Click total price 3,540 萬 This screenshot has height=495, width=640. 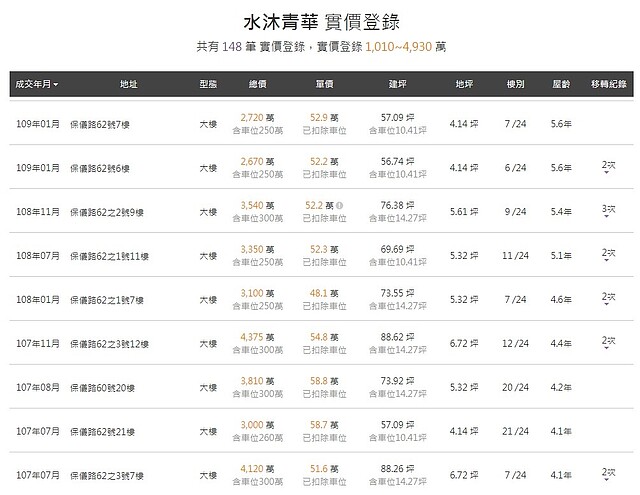(257, 205)
